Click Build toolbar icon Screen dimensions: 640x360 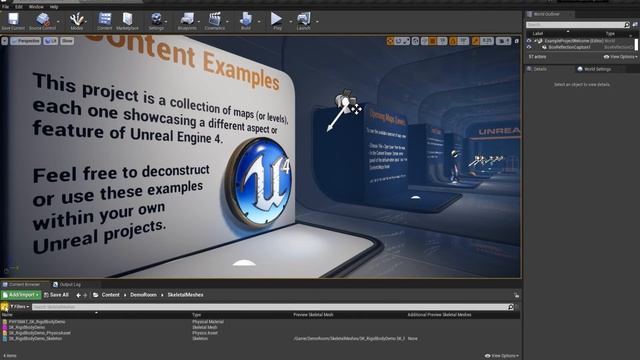(246, 21)
